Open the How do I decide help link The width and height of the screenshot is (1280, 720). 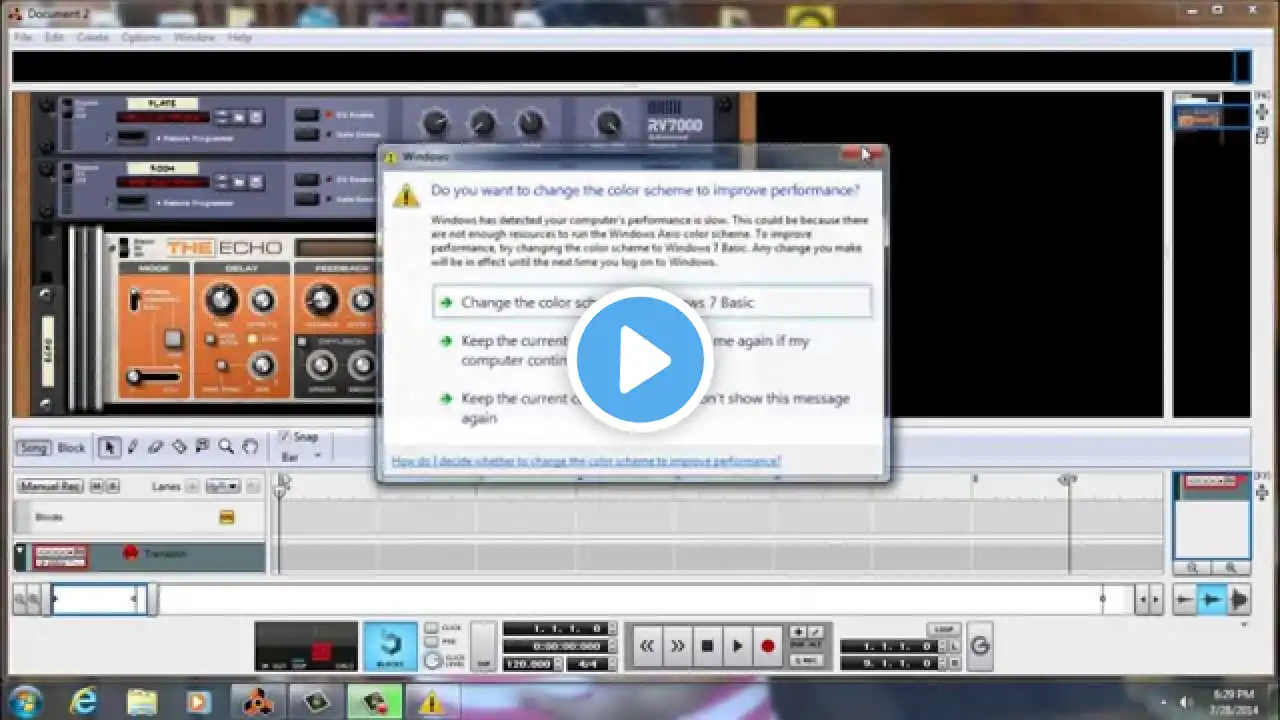tap(586, 461)
